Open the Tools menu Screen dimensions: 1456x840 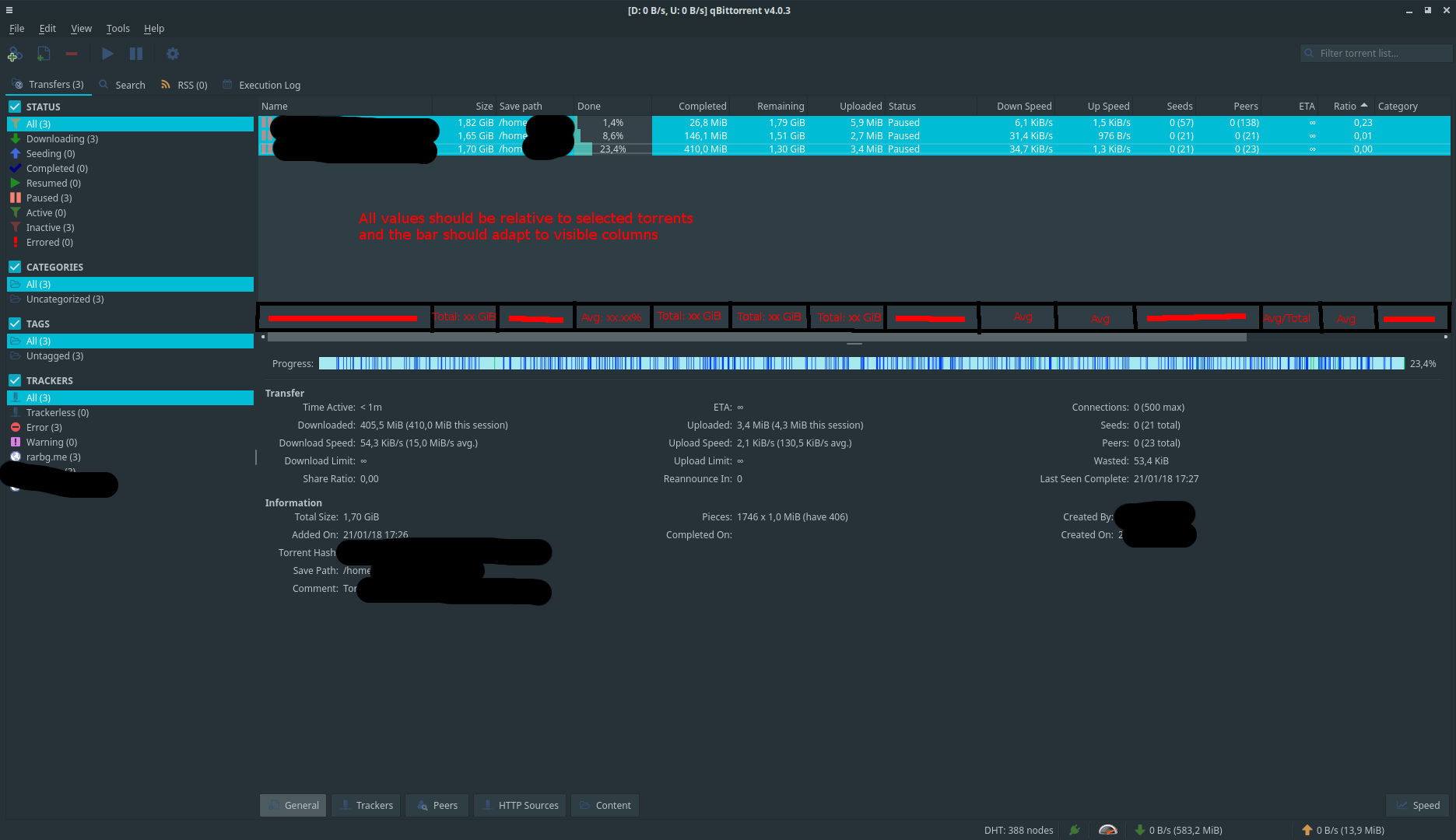tap(118, 28)
